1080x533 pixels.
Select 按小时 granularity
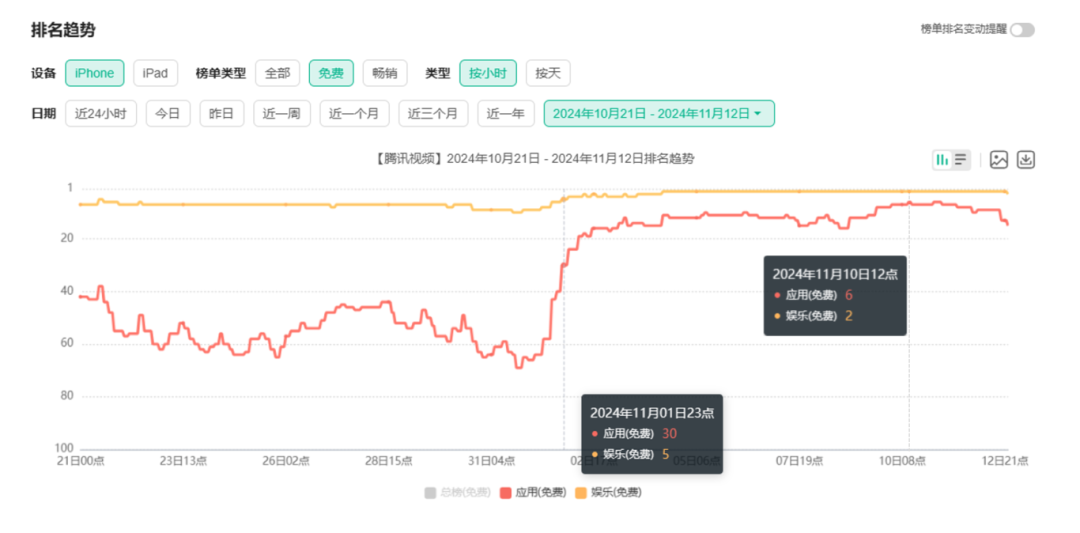(x=488, y=73)
